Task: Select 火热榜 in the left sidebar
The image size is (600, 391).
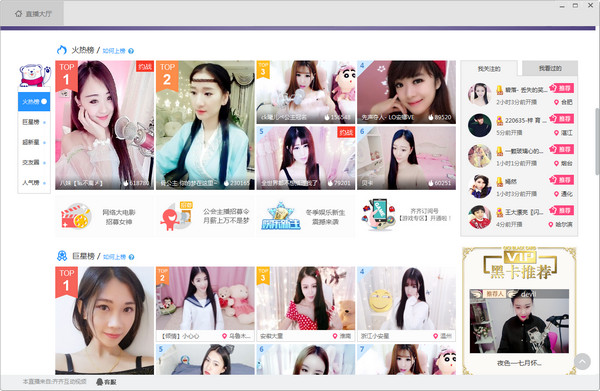Action: tap(34, 101)
